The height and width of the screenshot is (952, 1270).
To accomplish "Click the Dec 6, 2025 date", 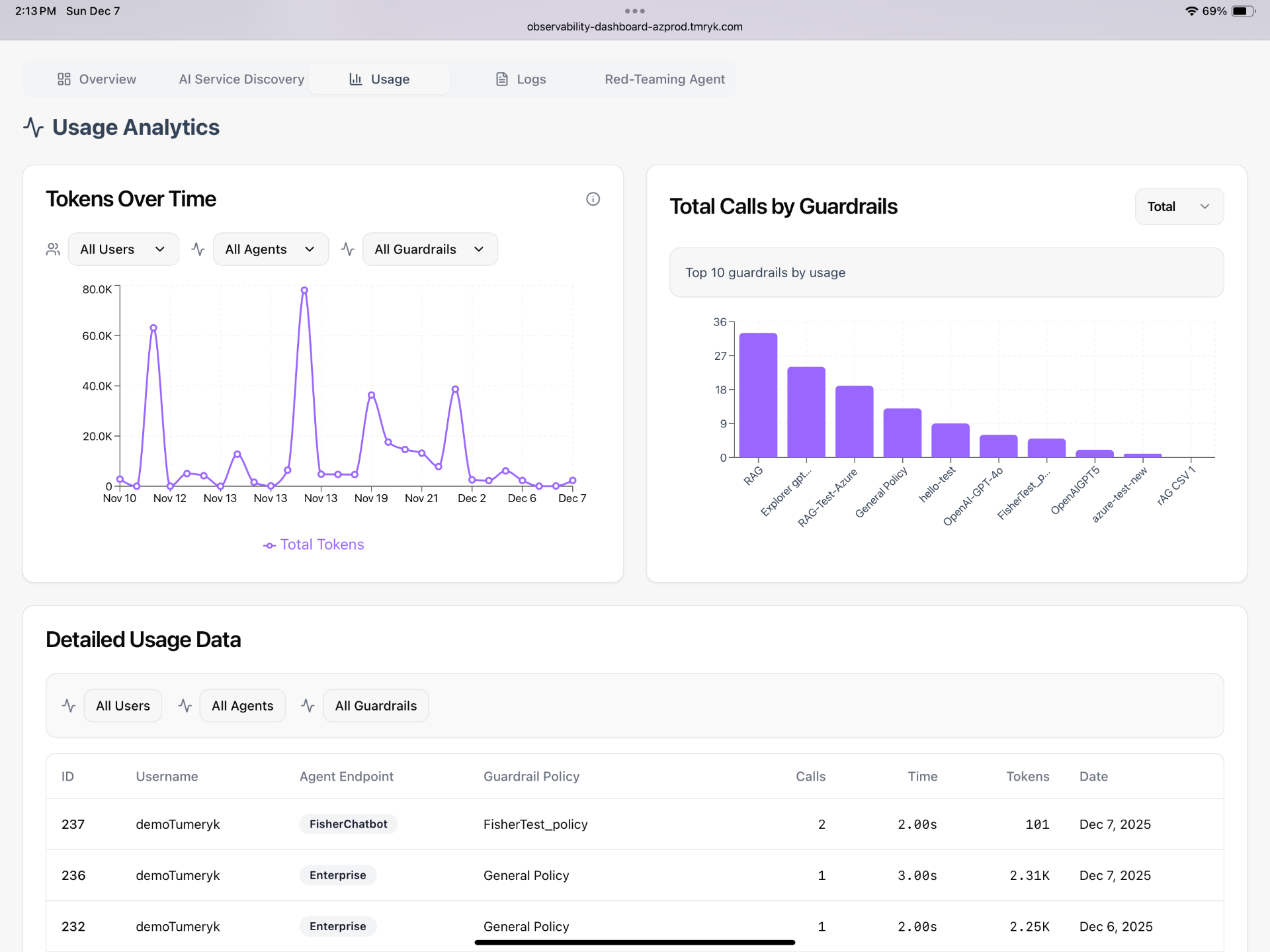I will pos(1116,926).
